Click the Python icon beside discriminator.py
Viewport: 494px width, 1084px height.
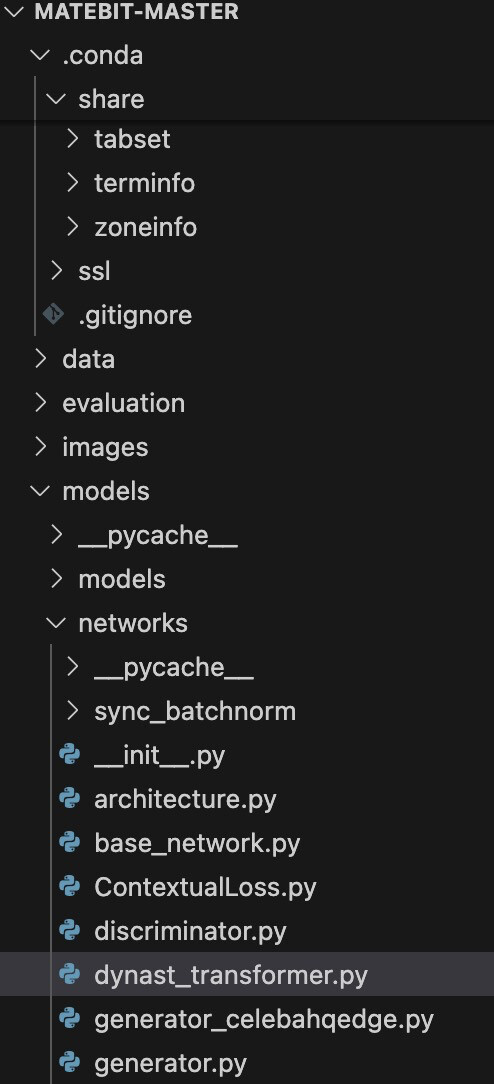tap(70, 931)
